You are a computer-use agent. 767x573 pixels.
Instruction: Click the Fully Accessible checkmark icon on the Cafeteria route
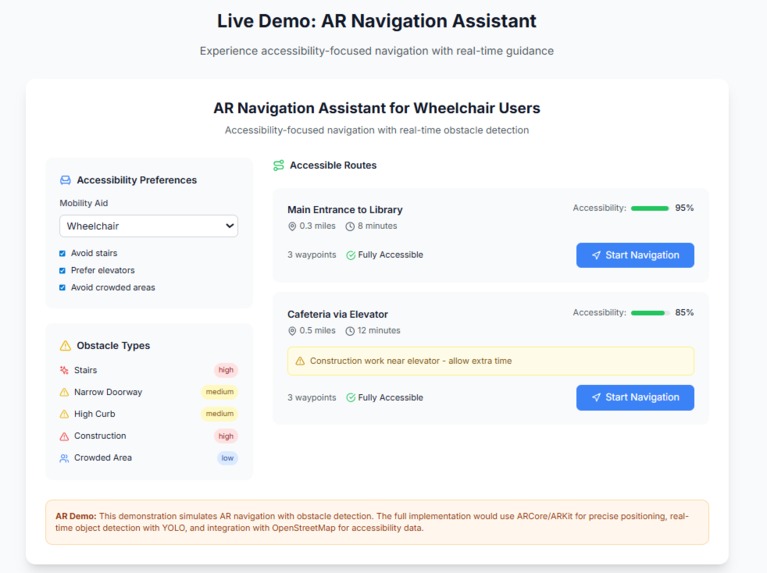pyautogui.click(x=351, y=397)
